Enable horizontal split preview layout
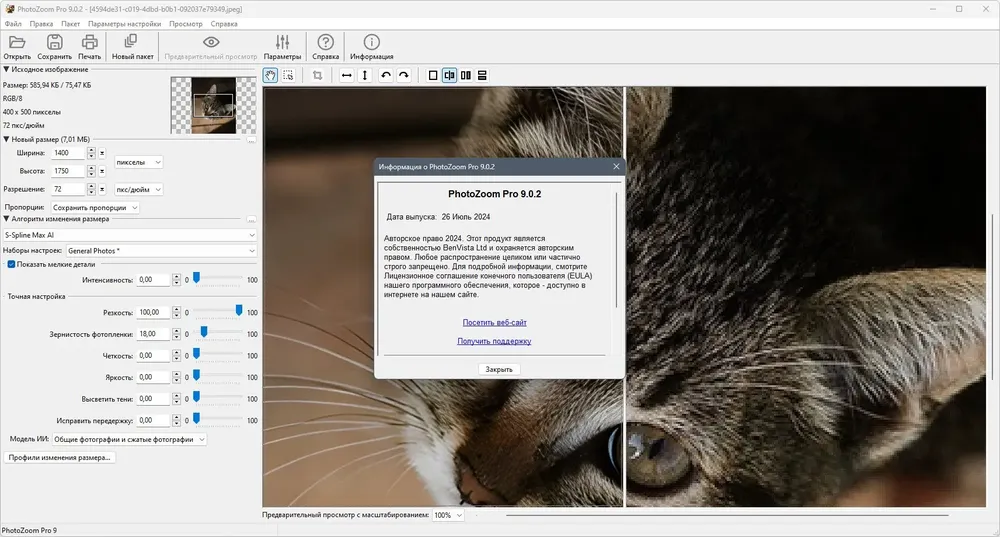 [481, 75]
